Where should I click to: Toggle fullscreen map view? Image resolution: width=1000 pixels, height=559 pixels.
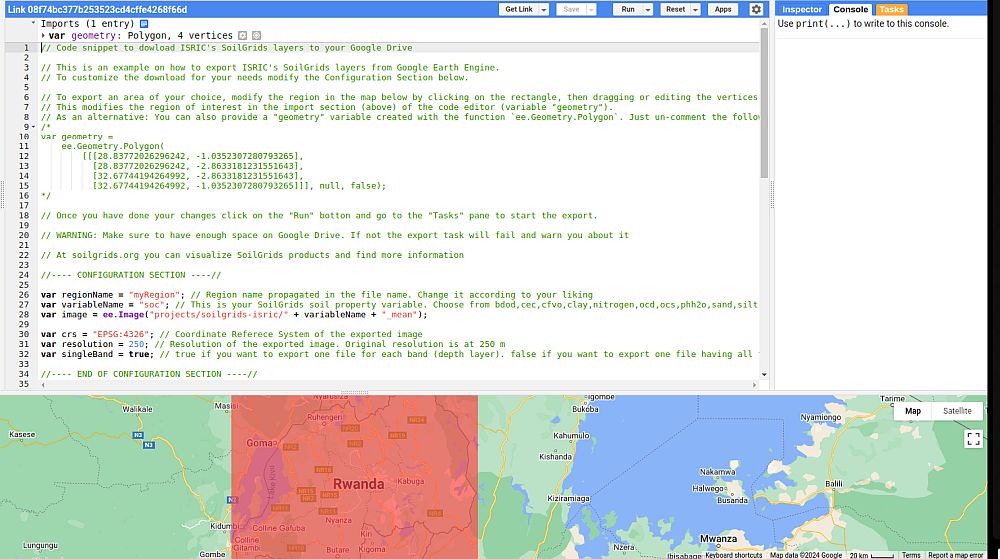click(x=973, y=438)
